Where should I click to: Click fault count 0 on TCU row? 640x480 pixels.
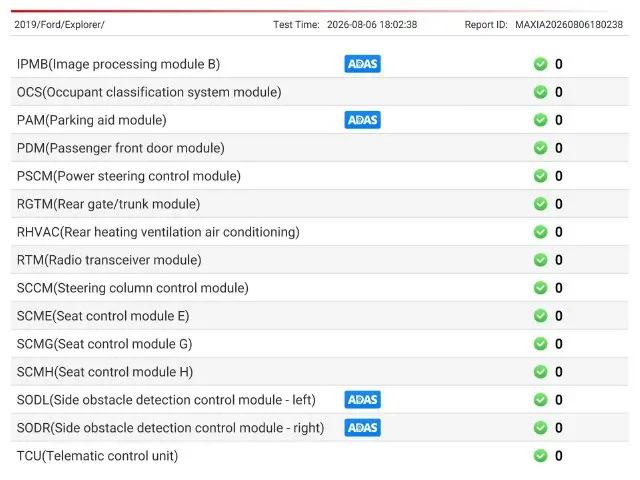point(559,456)
